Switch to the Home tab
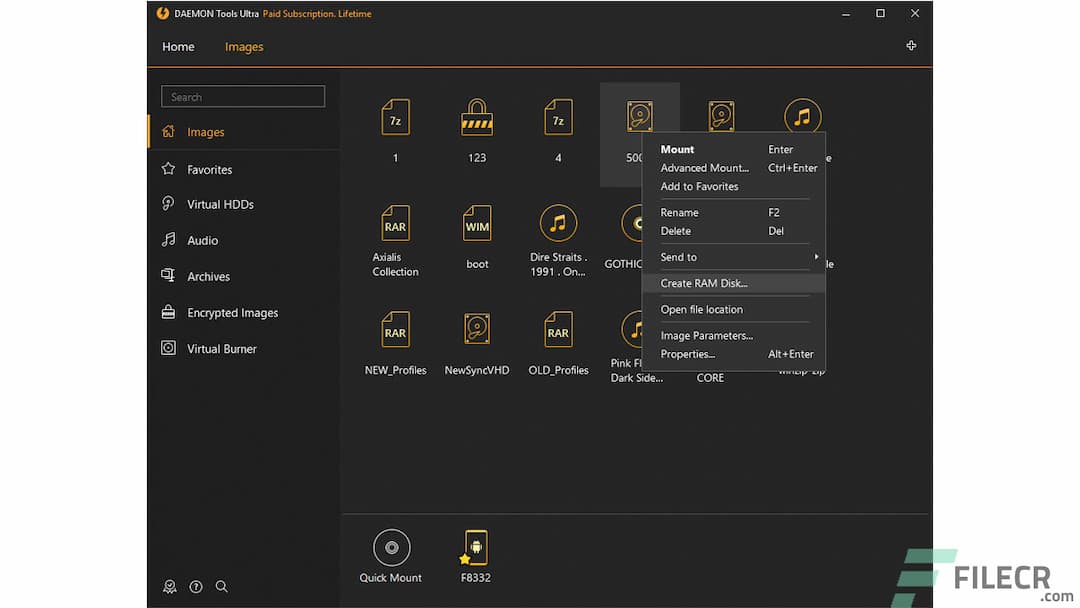The height and width of the screenshot is (608, 1080). pos(178,47)
